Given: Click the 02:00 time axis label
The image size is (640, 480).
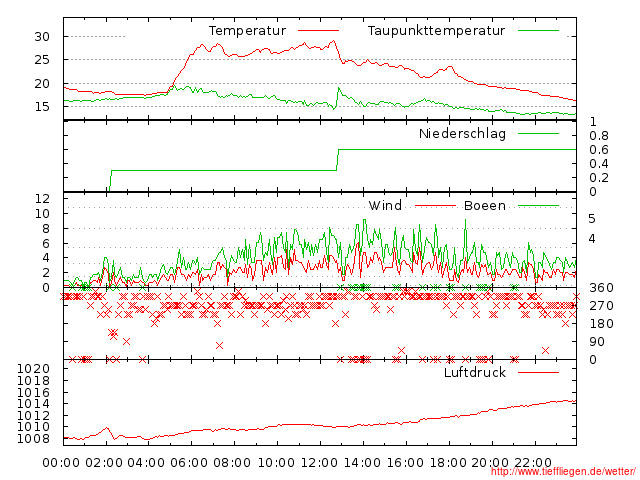Looking at the screenshot, I should pyautogui.click(x=104, y=463).
